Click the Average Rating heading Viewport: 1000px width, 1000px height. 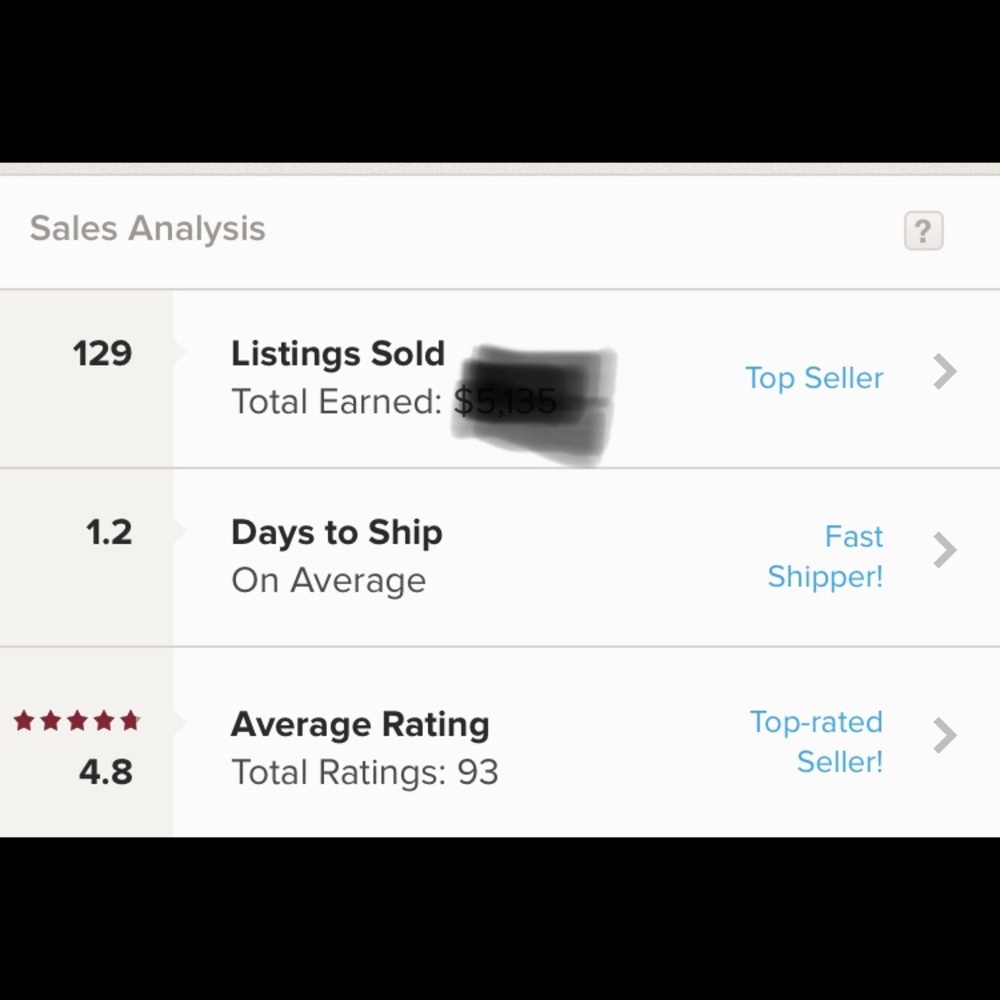(x=360, y=724)
